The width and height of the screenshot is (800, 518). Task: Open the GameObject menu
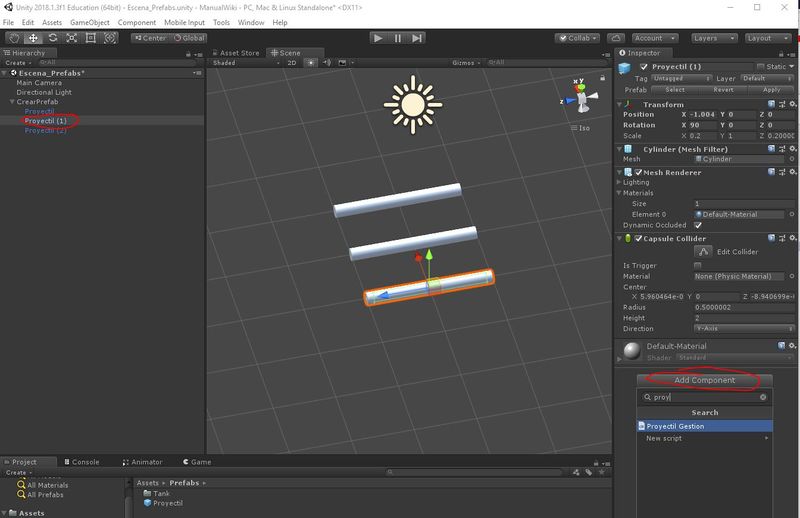click(90, 22)
